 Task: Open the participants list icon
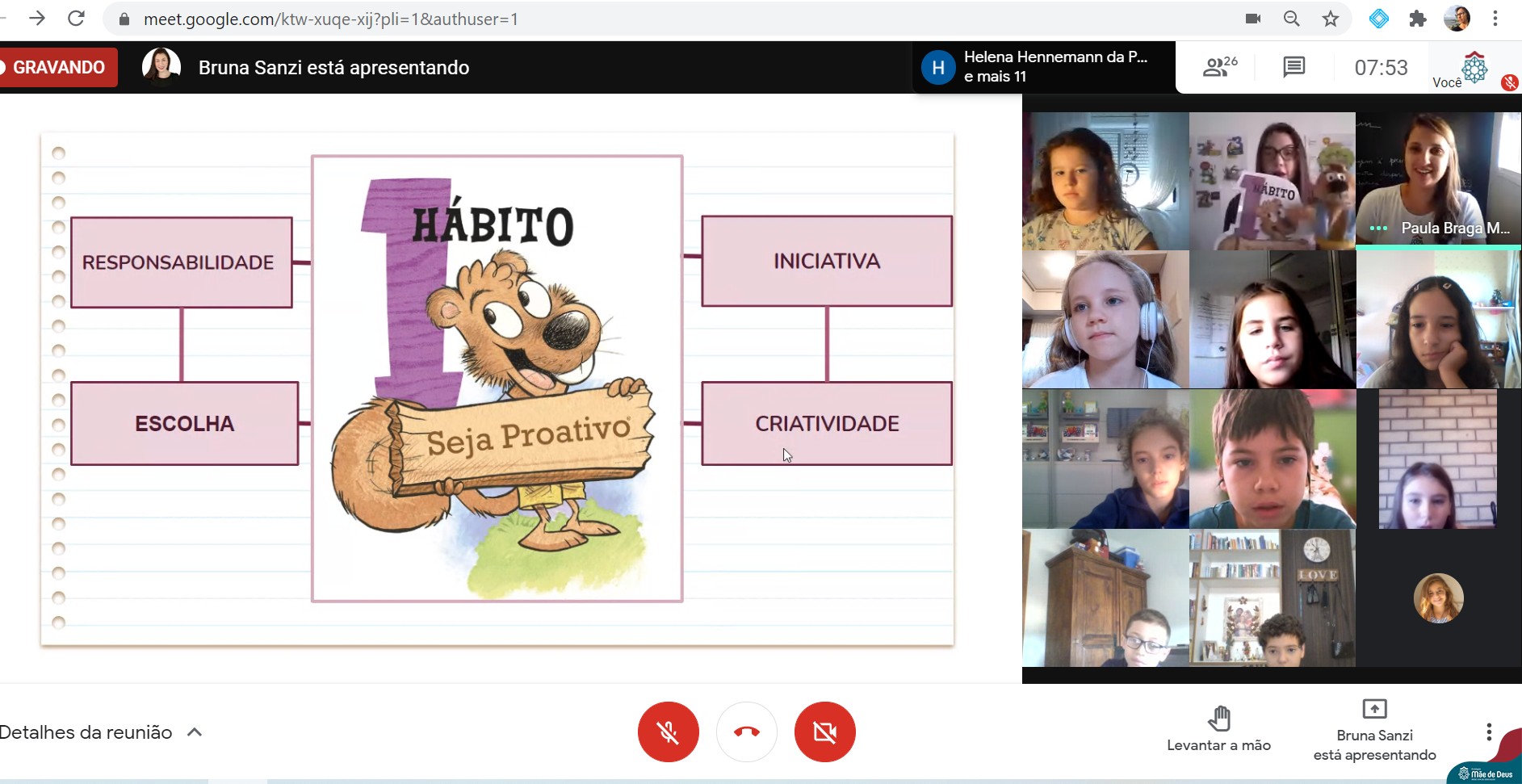pyautogui.click(x=1219, y=67)
